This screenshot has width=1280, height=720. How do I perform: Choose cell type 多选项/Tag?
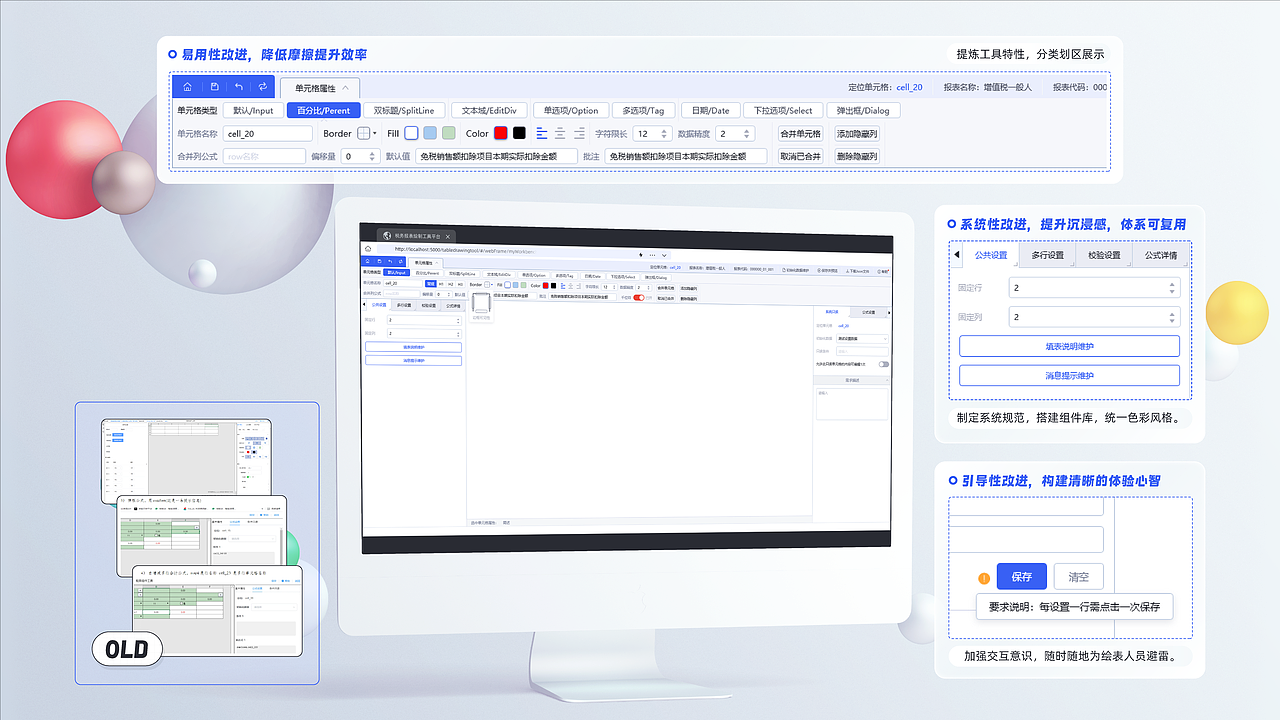coord(642,110)
